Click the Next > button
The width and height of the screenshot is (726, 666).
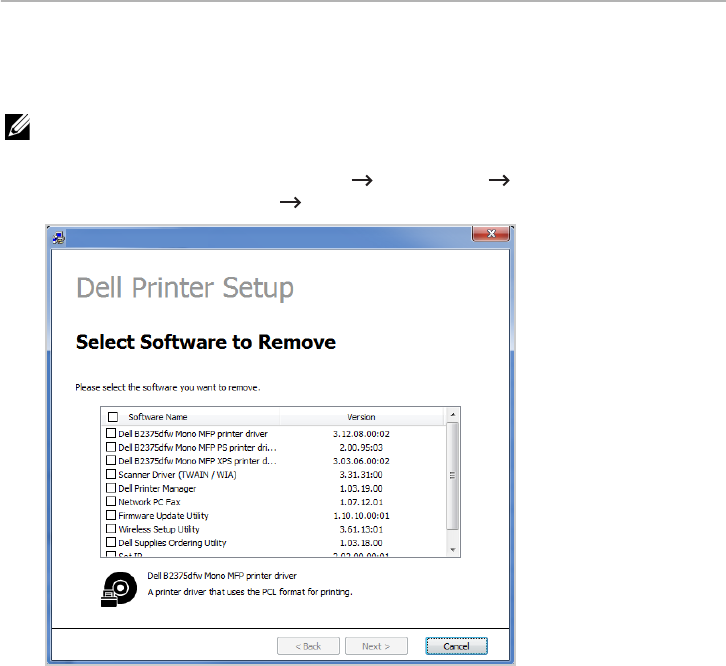376,646
